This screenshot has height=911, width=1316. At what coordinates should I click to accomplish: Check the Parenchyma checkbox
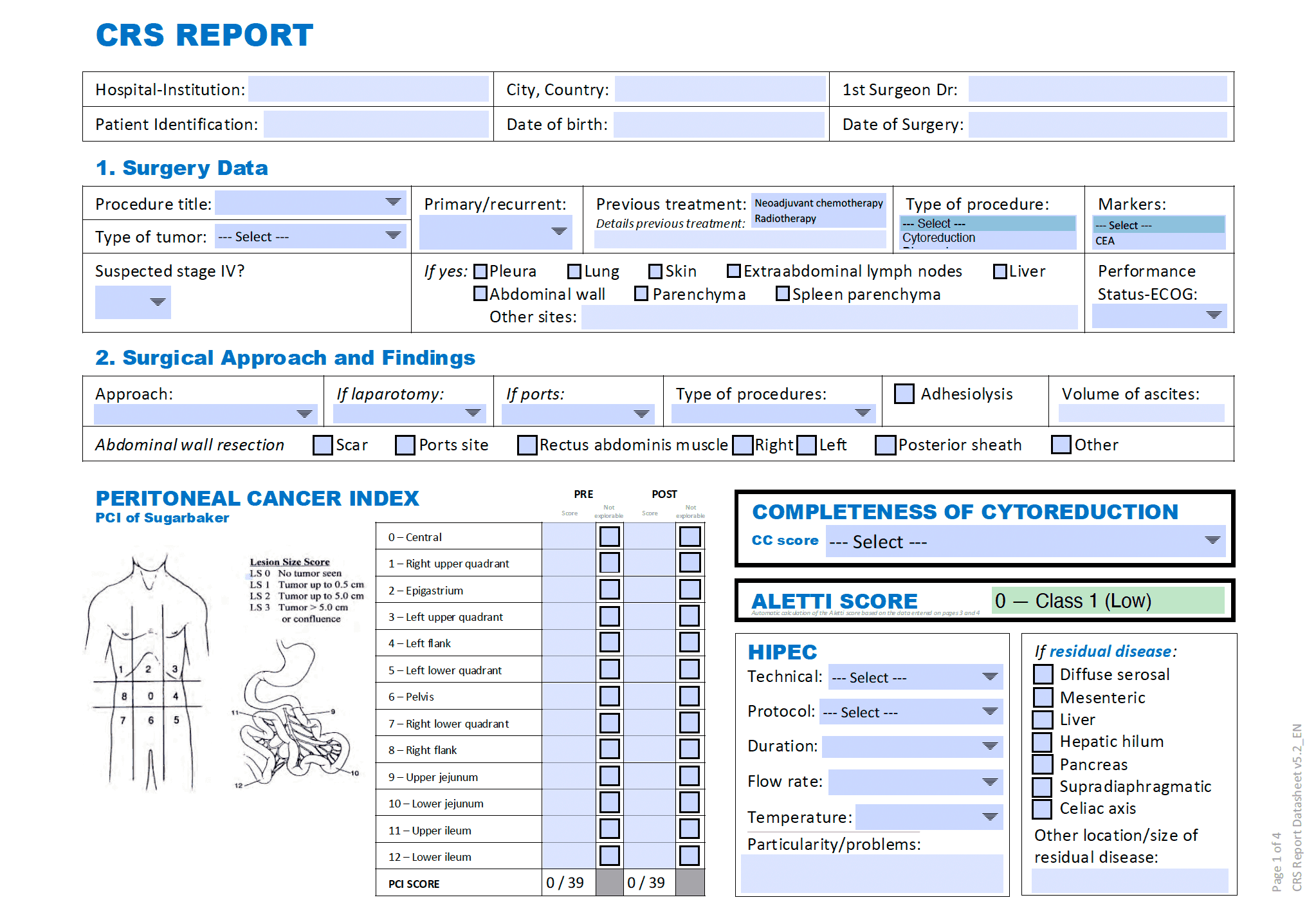pyautogui.click(x=641, y=294)
